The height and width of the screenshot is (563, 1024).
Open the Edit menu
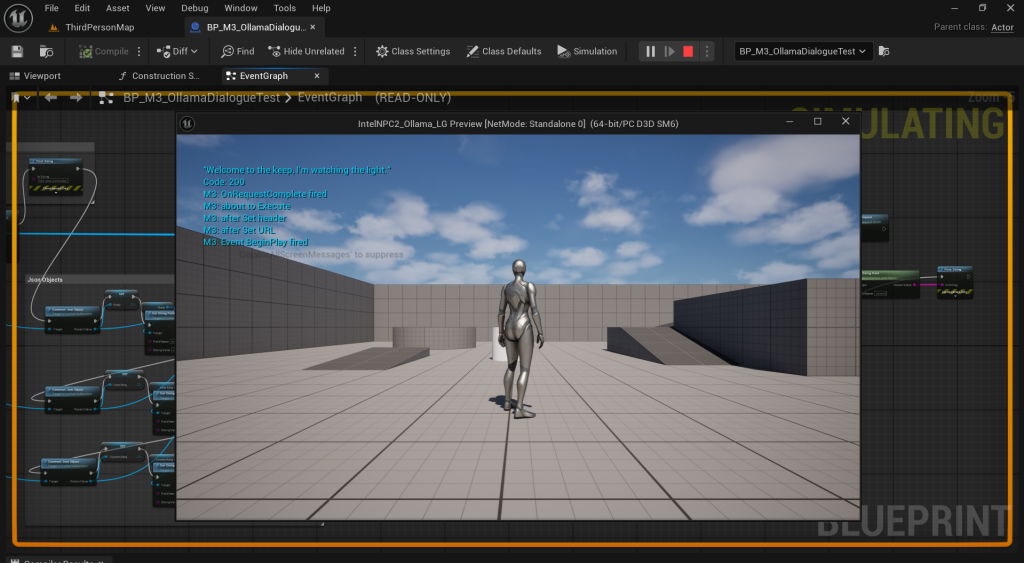pos(82,8)
